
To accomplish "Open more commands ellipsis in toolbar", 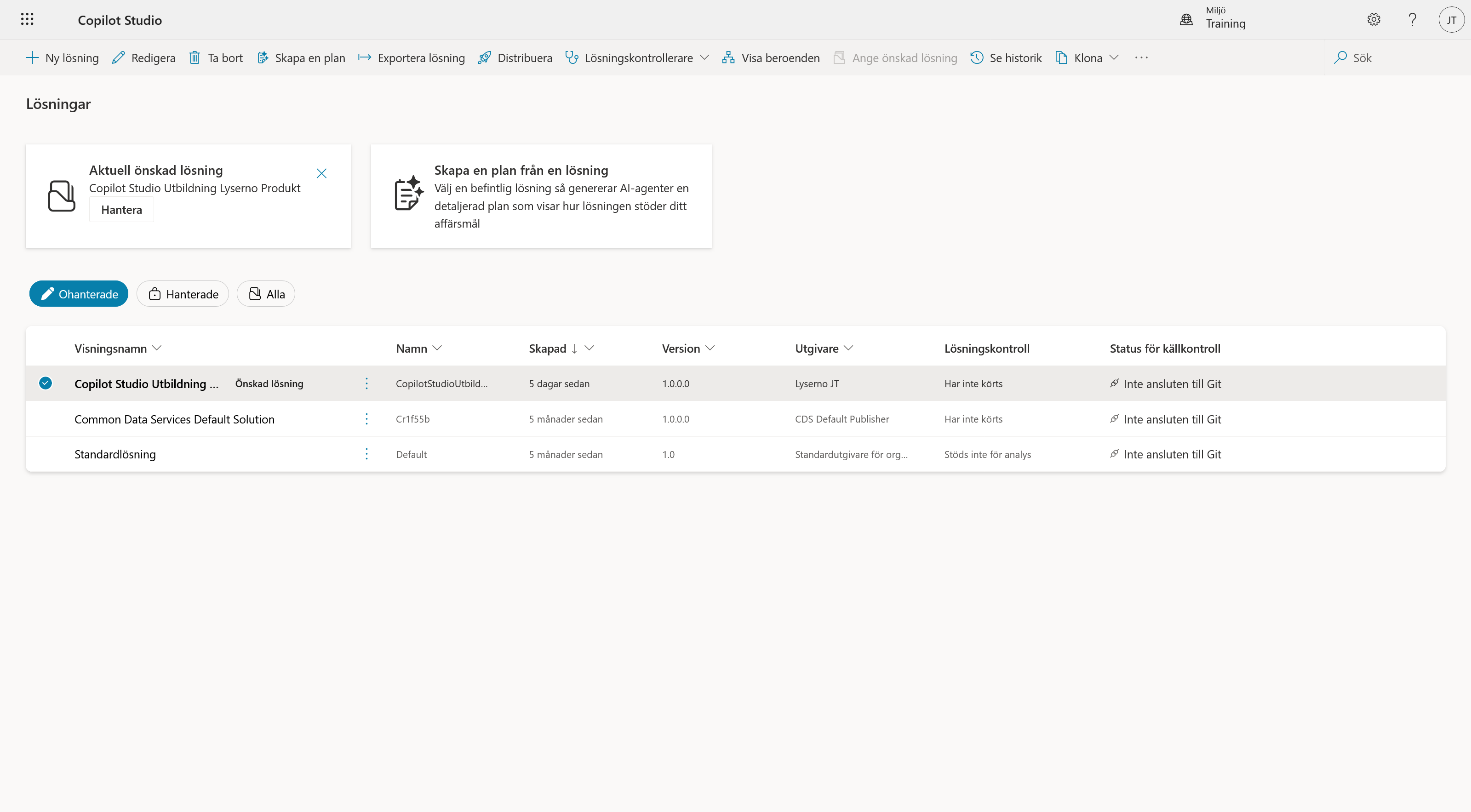I will coord(1141,57).
